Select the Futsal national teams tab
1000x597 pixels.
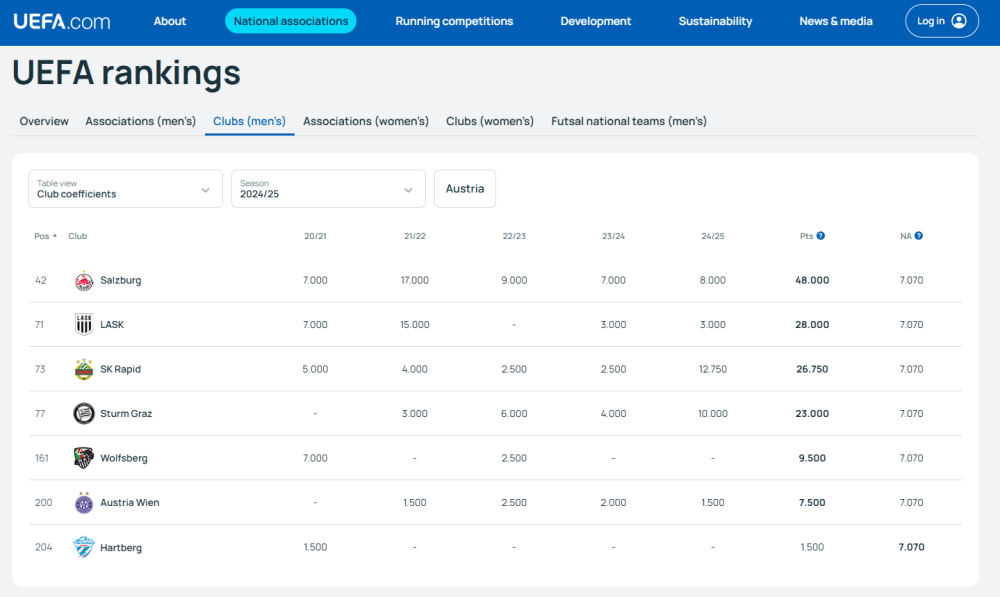point(629,121)
